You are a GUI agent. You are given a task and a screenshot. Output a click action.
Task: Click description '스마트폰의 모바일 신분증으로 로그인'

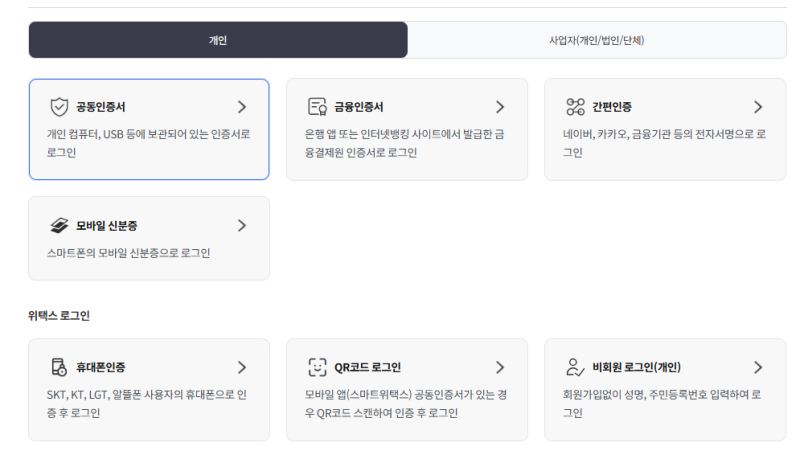click(129, 253)
